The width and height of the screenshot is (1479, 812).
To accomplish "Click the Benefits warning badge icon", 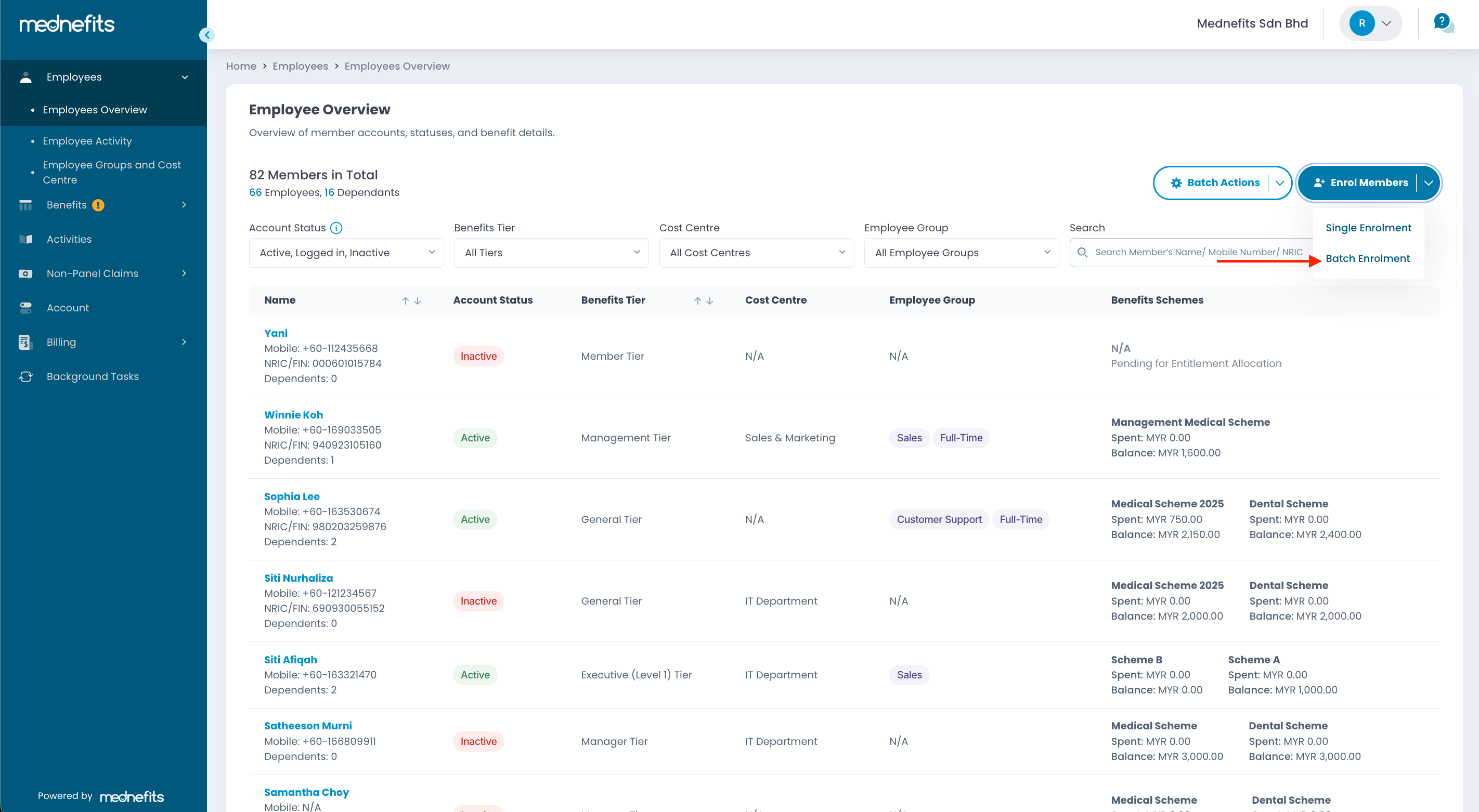I will tap(98, 205).
